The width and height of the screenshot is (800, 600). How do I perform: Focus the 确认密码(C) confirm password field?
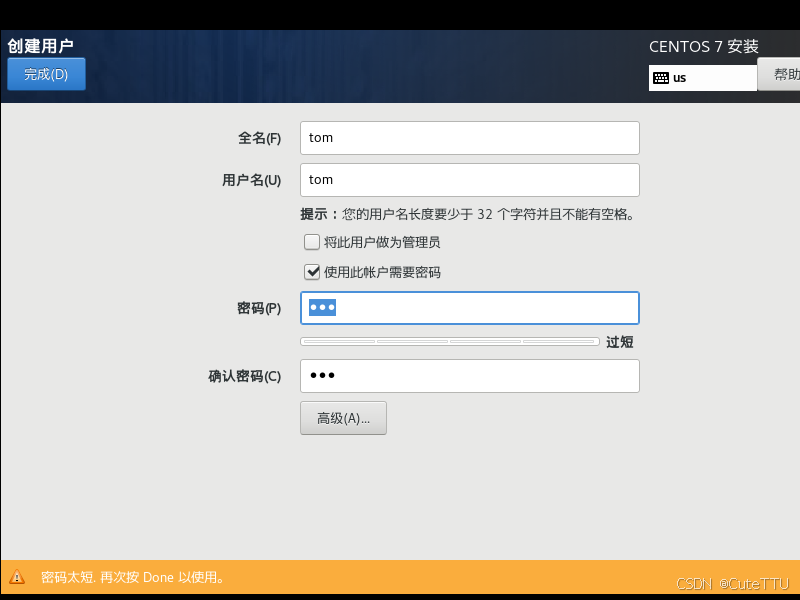coord(469,376)
